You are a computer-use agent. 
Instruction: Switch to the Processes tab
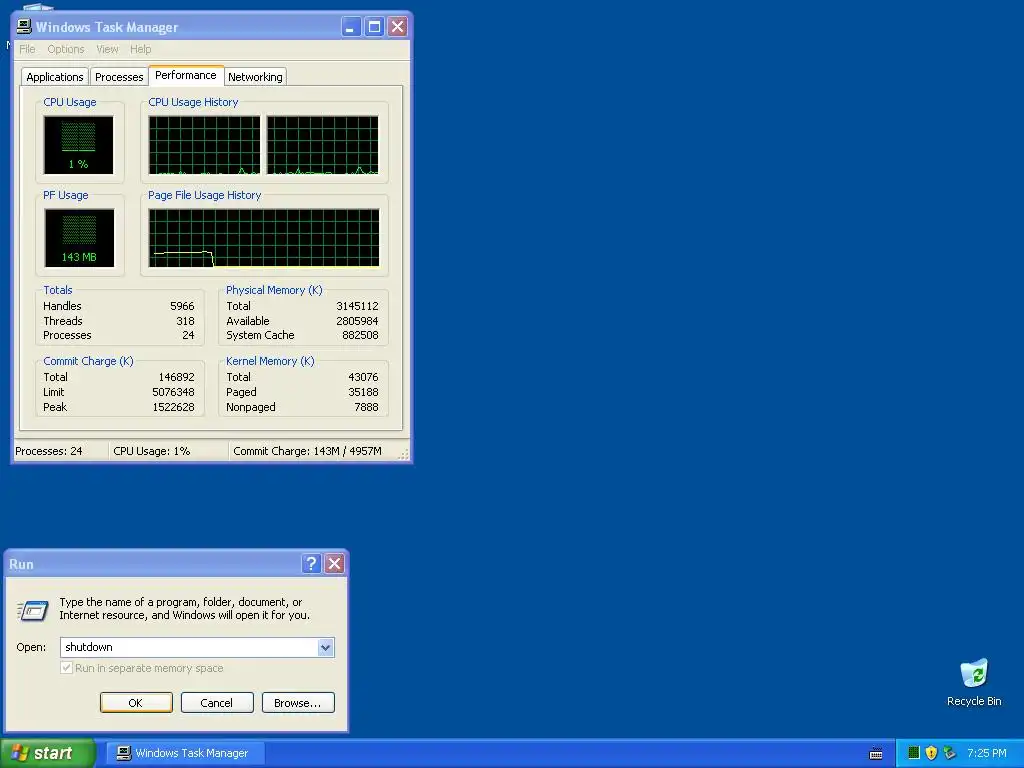[119, 77]
